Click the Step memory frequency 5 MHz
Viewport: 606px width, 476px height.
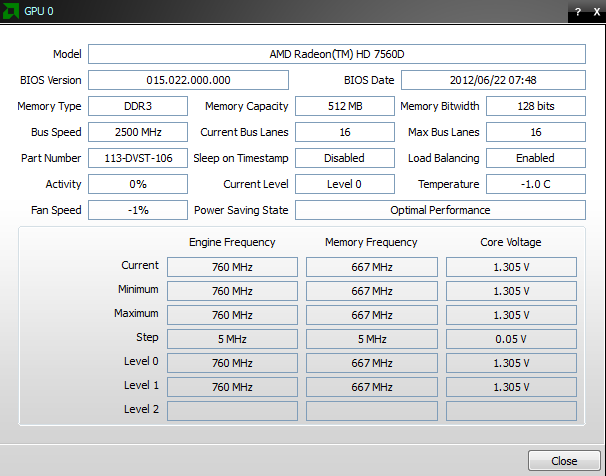pyautogui.click(x=372, y=339)
